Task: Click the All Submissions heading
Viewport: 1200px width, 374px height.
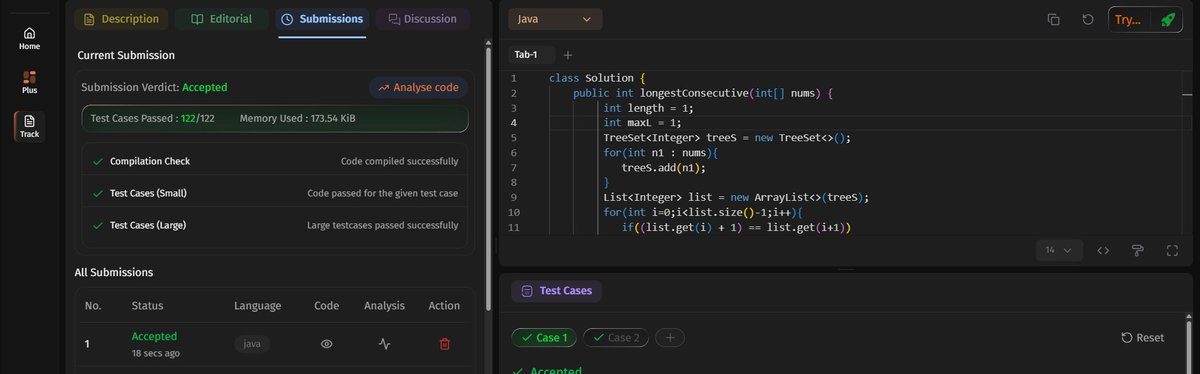Action: click(x=114, y=272)
